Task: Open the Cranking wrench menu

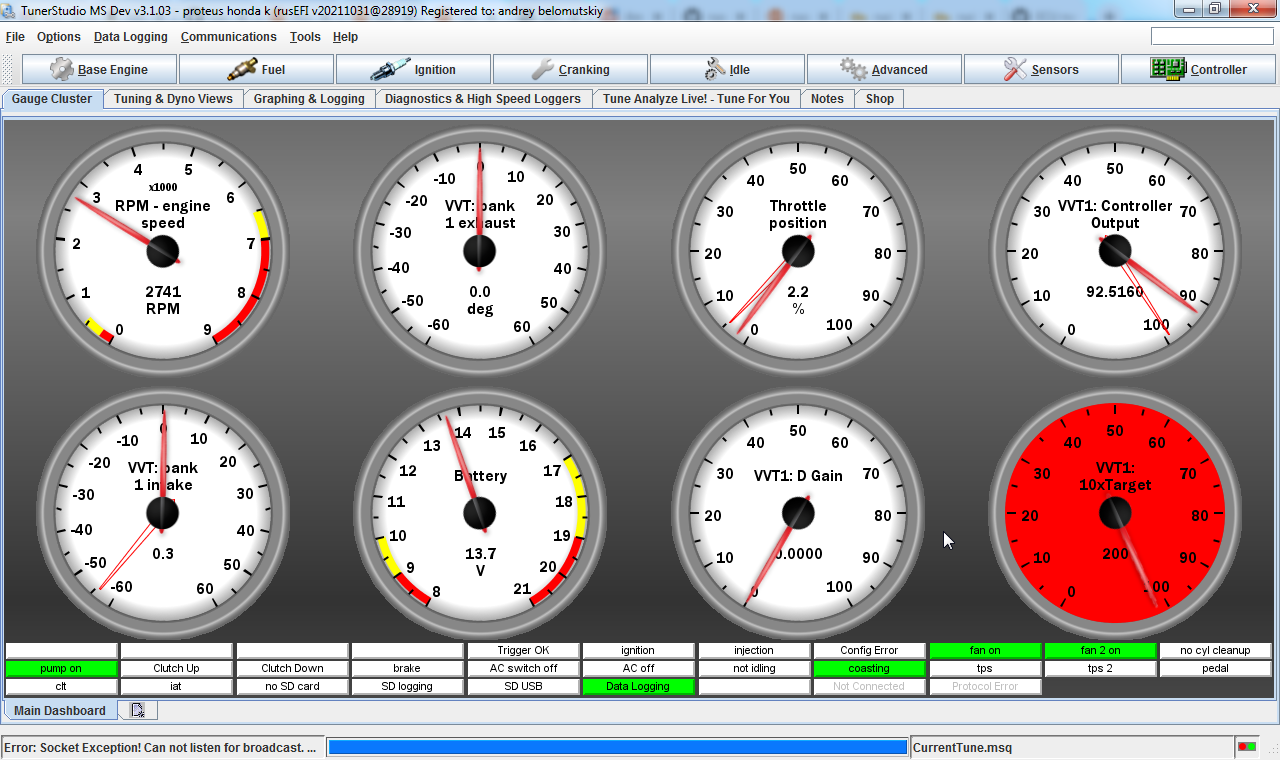Action: [570, 69]
